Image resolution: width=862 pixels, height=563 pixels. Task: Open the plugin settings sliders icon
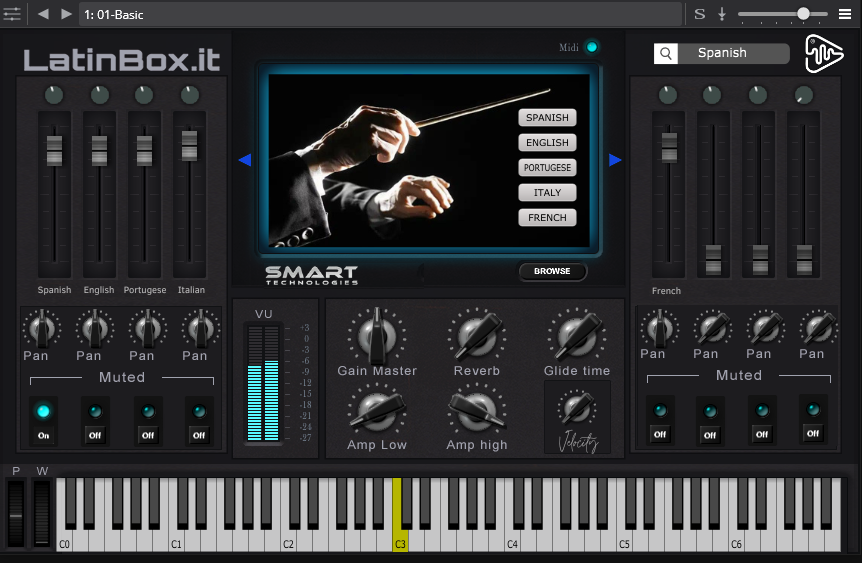[12, 14]
